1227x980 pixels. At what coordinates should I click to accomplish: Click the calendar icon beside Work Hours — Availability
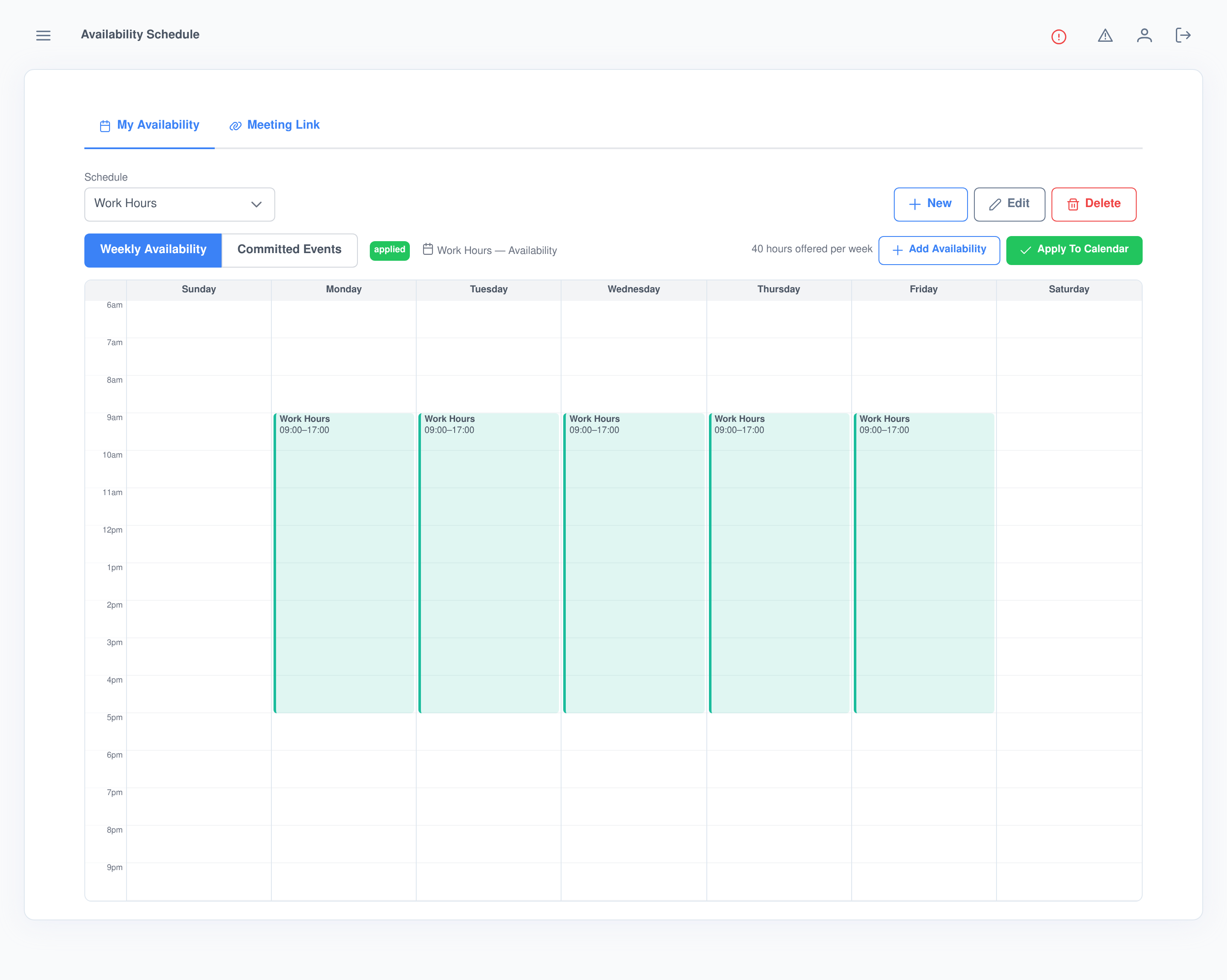[428, 249]
